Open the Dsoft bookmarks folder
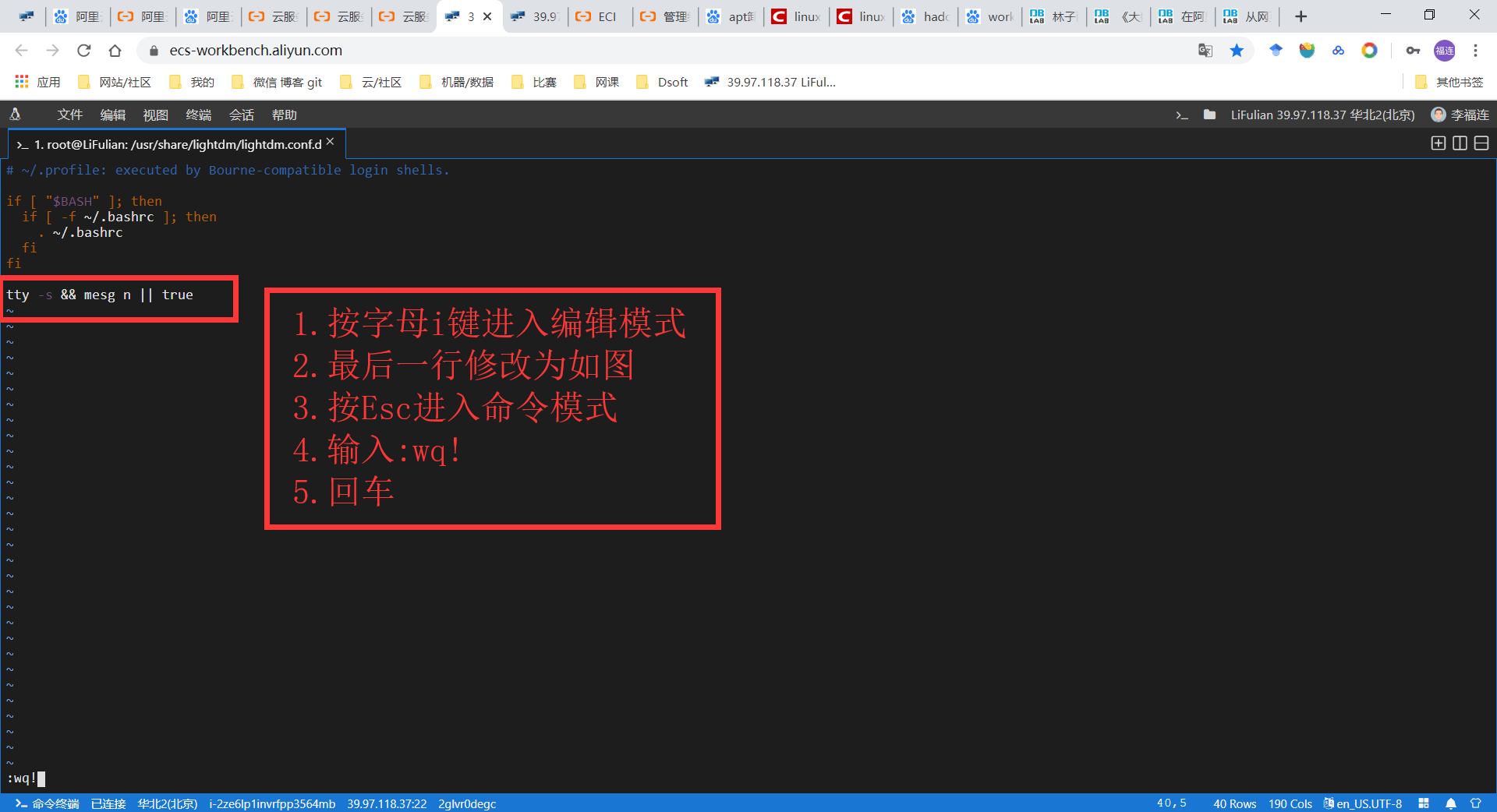The image size is (1497, 812). [x=661, y=82]
